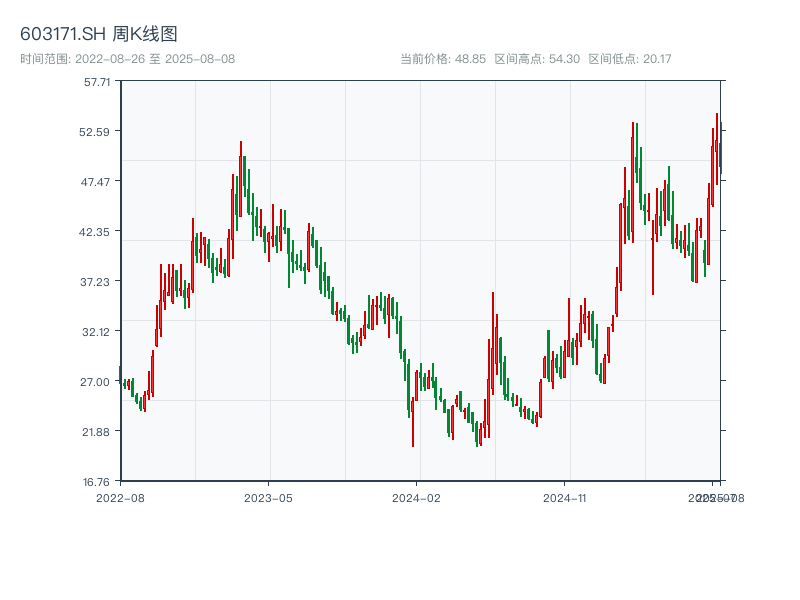Select the y-axis label 52.59
This screenshot has width=800, height=600.
pyautogui.click(x=94, y=132)
